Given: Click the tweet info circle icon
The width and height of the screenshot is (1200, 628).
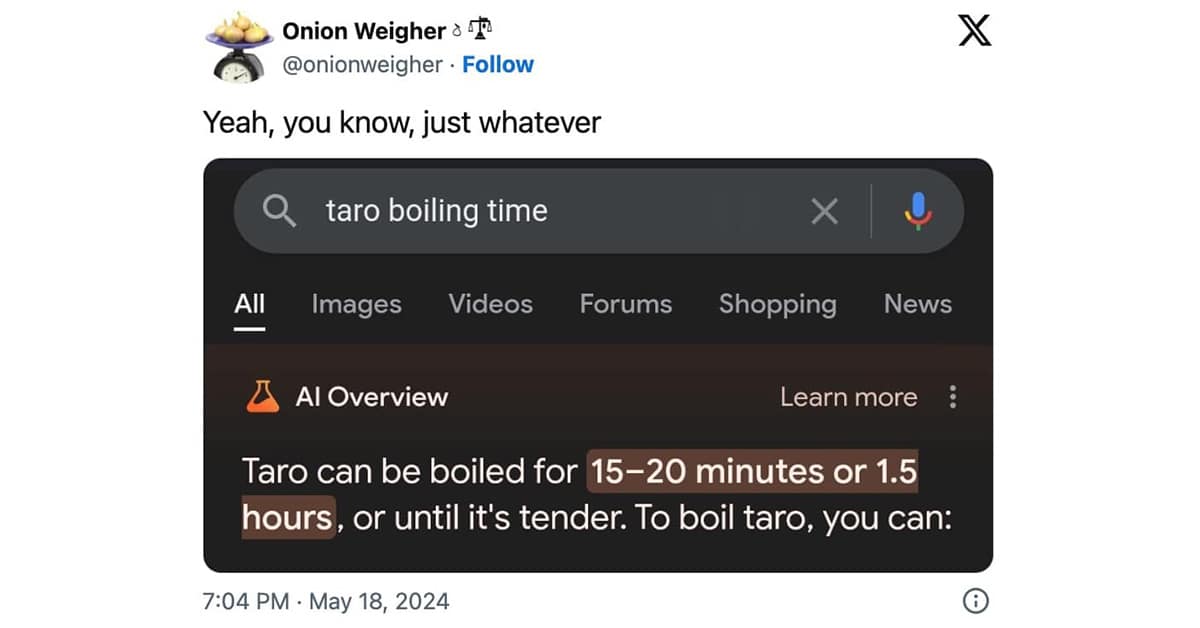Looking at the screenshot, I should coord(975,601).
